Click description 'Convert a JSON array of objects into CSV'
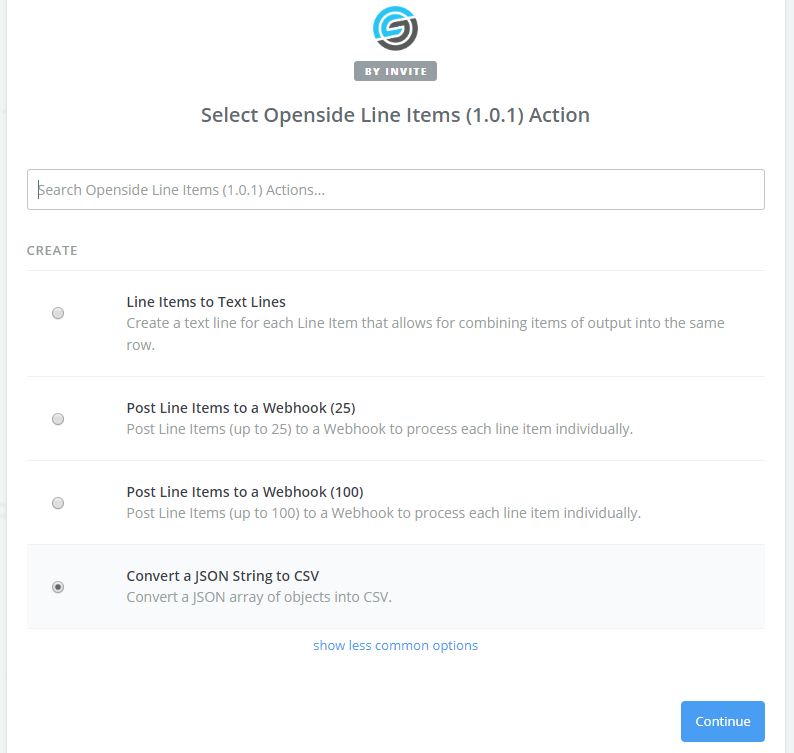 pyautogui.click(x=259, y=597)
